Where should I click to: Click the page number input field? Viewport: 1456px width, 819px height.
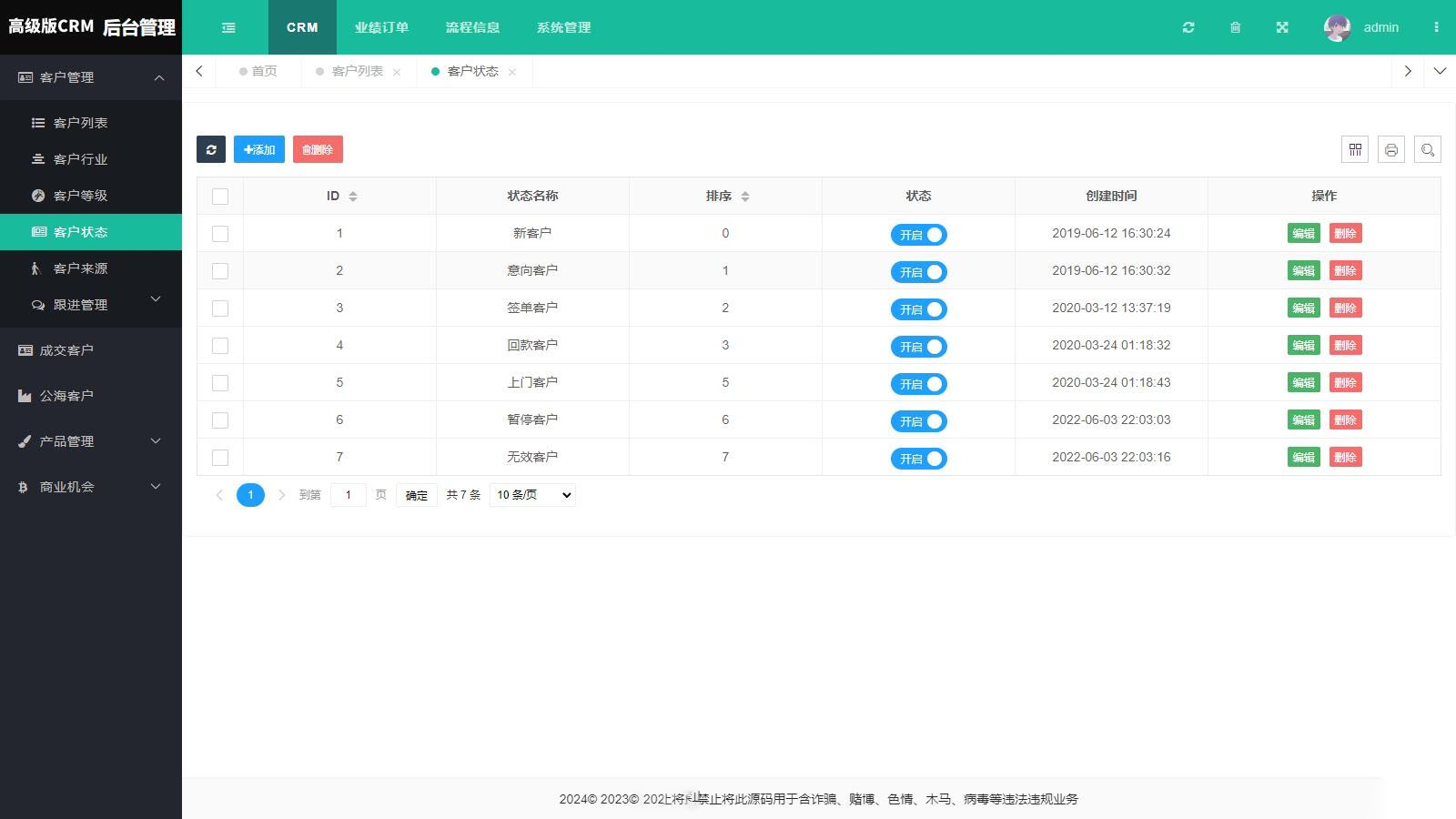348,495
